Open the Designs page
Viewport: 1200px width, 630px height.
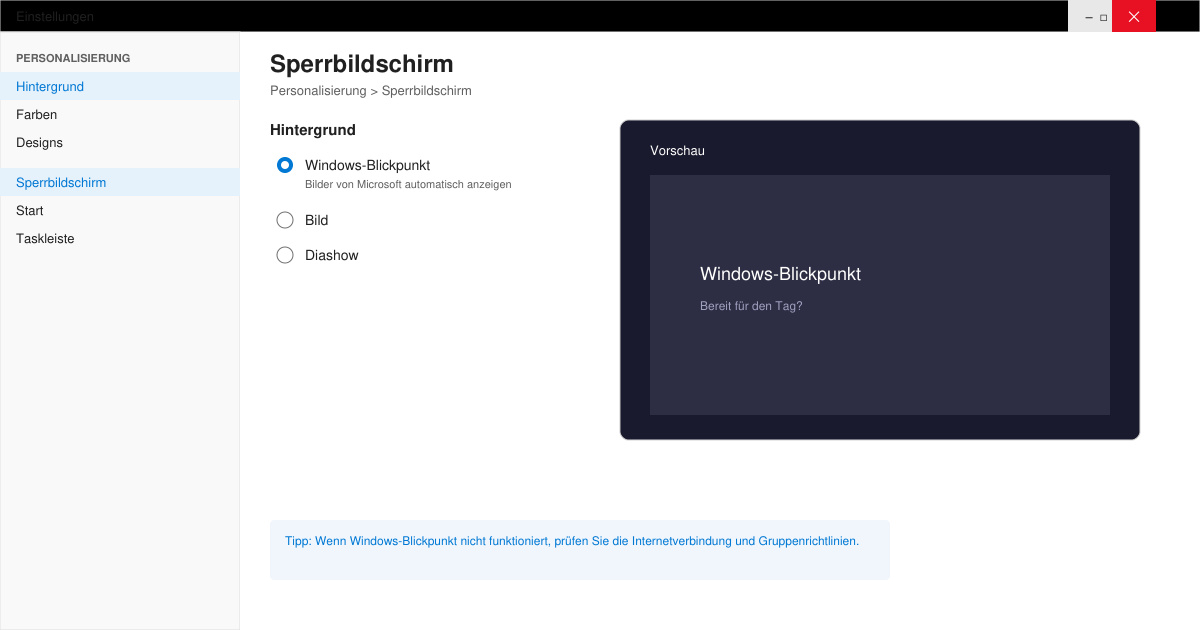120,142
